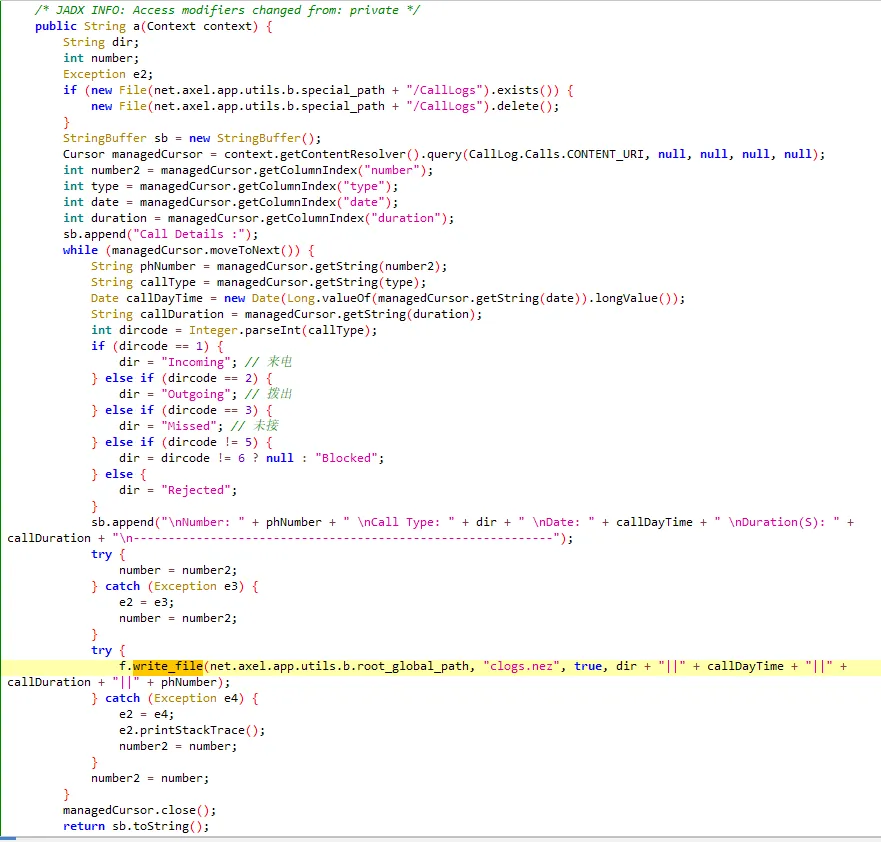Click the delete() method call
881x842 pixels.
(x=525, y=106)
